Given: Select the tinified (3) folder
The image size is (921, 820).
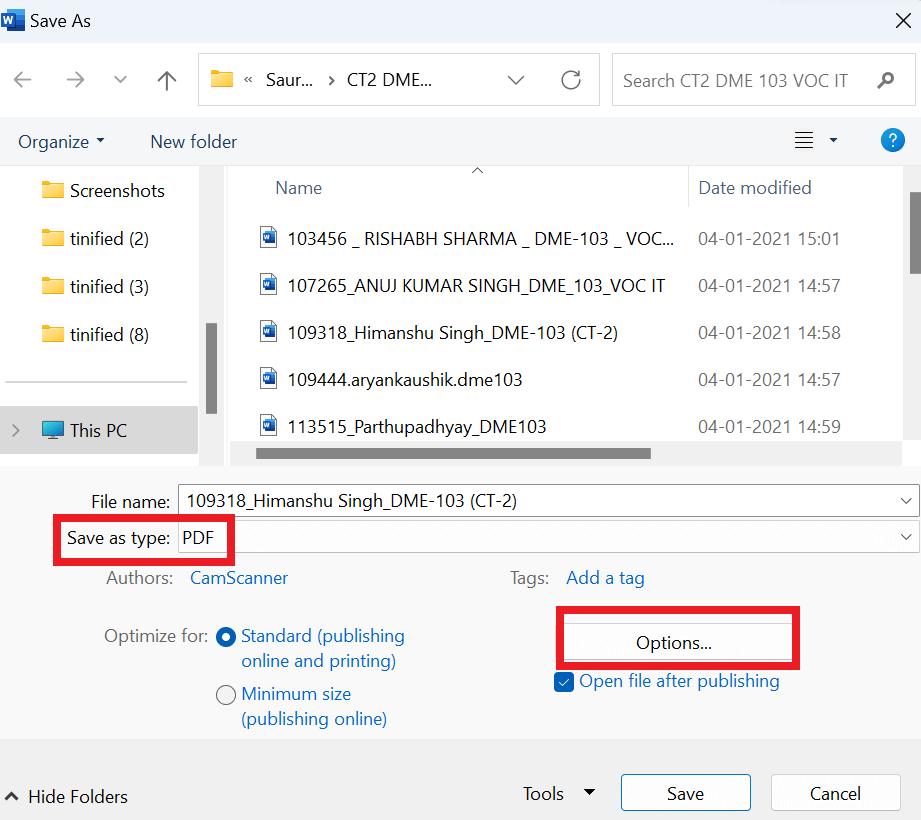Looking at the screenshot, I should (95, 287).
